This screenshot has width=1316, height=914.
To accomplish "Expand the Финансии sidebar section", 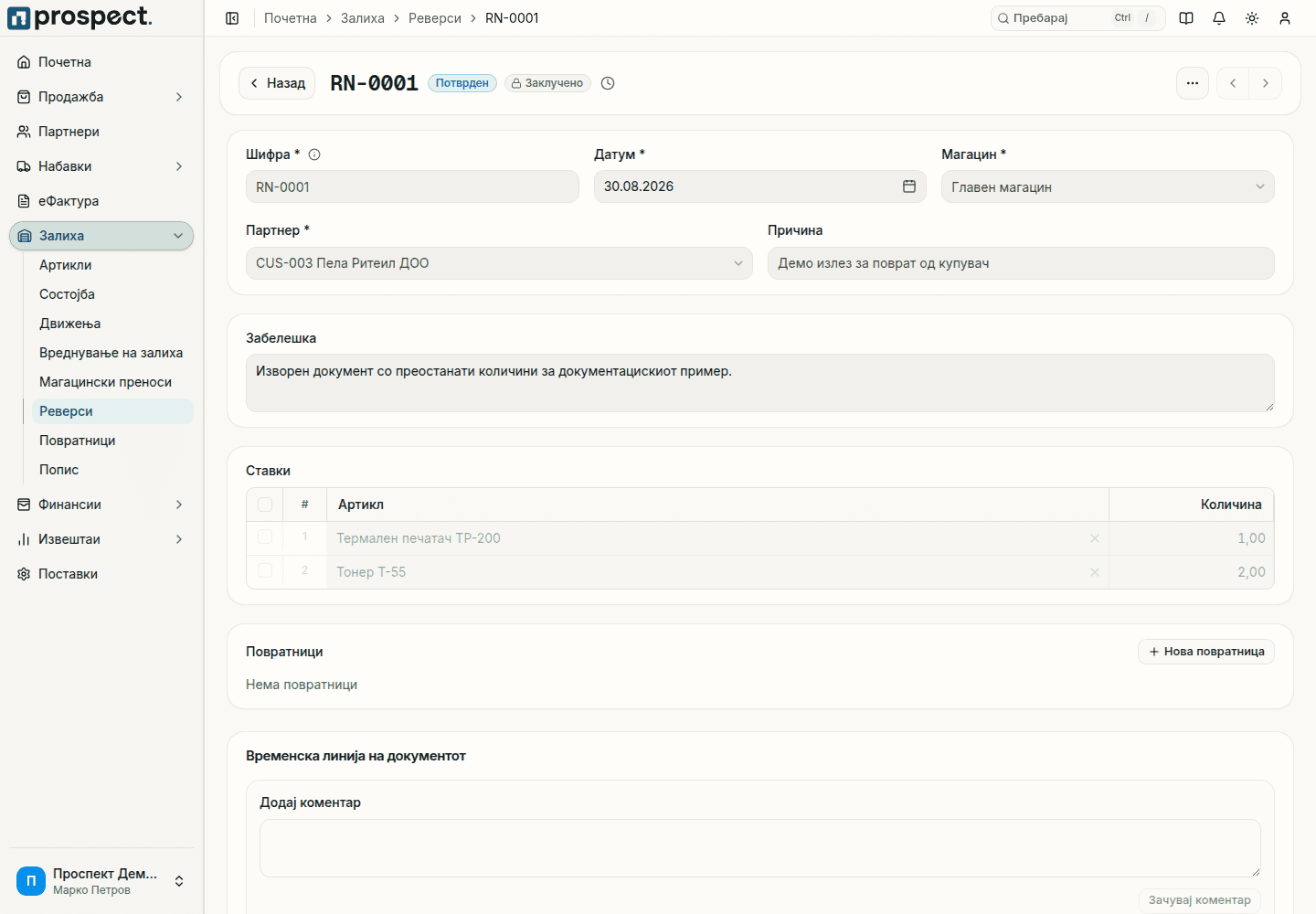I will pyautogui.click(x=101, y=505).
